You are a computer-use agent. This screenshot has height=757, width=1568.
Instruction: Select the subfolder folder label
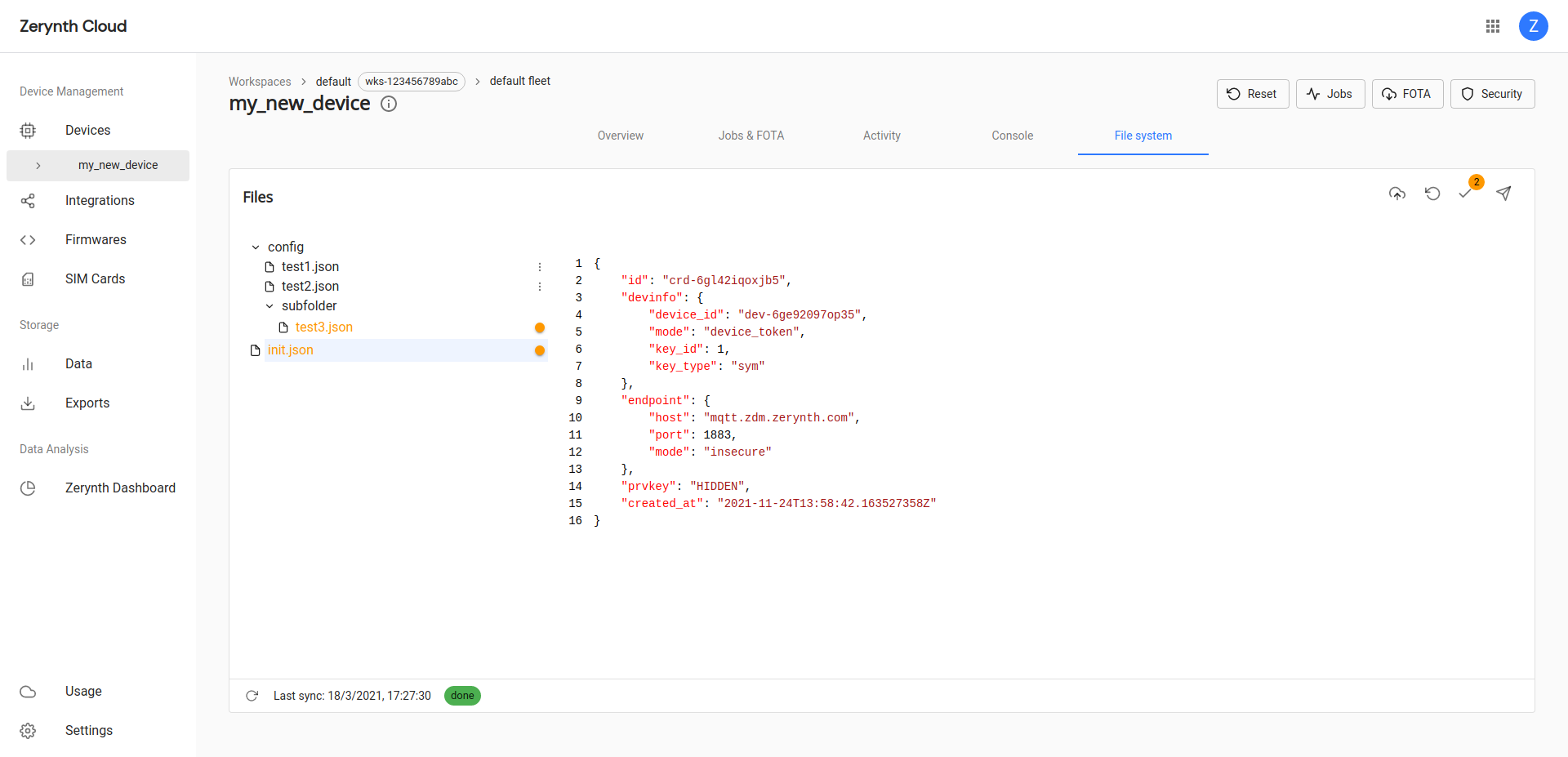tap(310, 306)
